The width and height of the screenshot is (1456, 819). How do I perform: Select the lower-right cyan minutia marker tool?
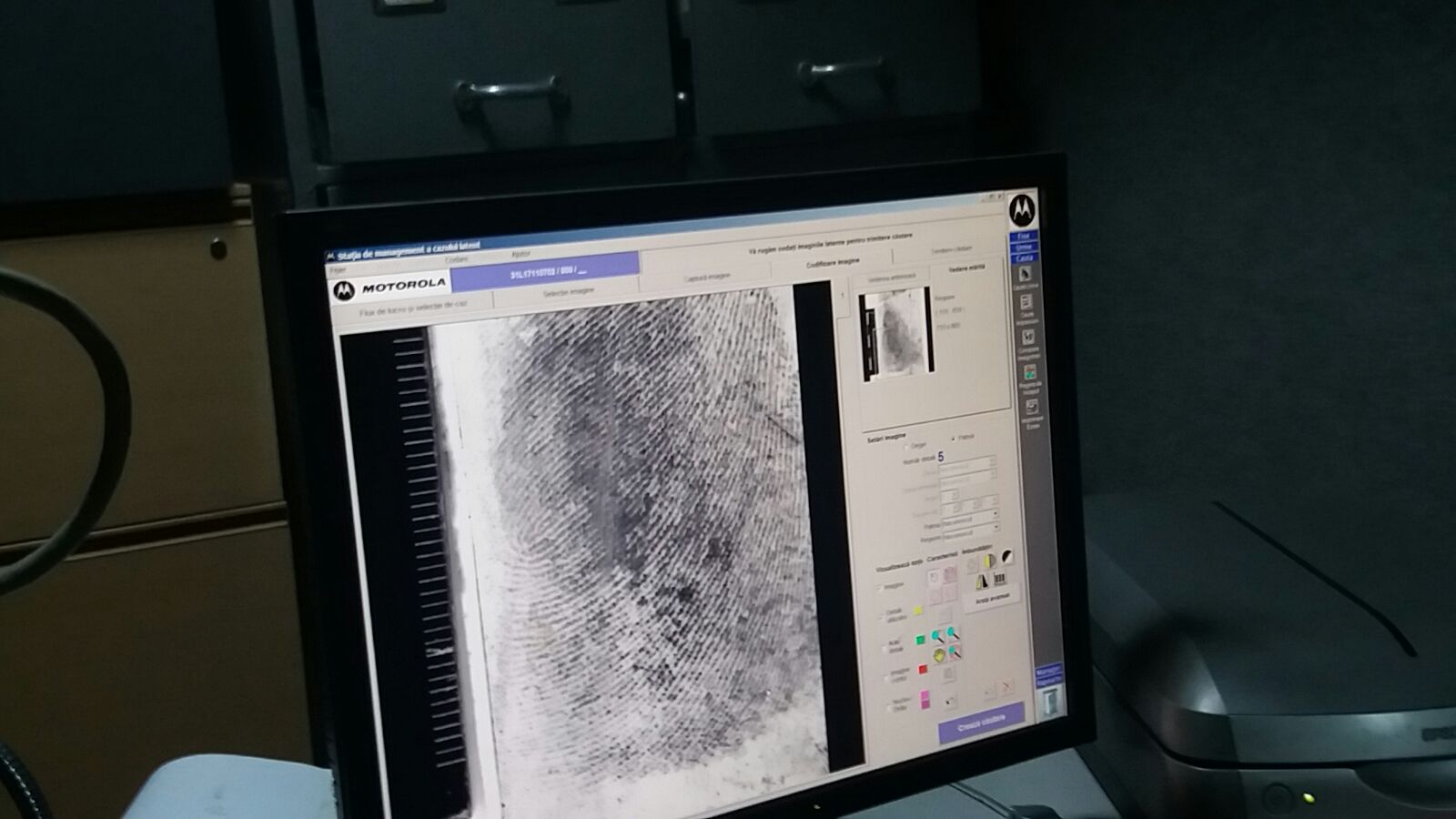[x=954, y=652]
